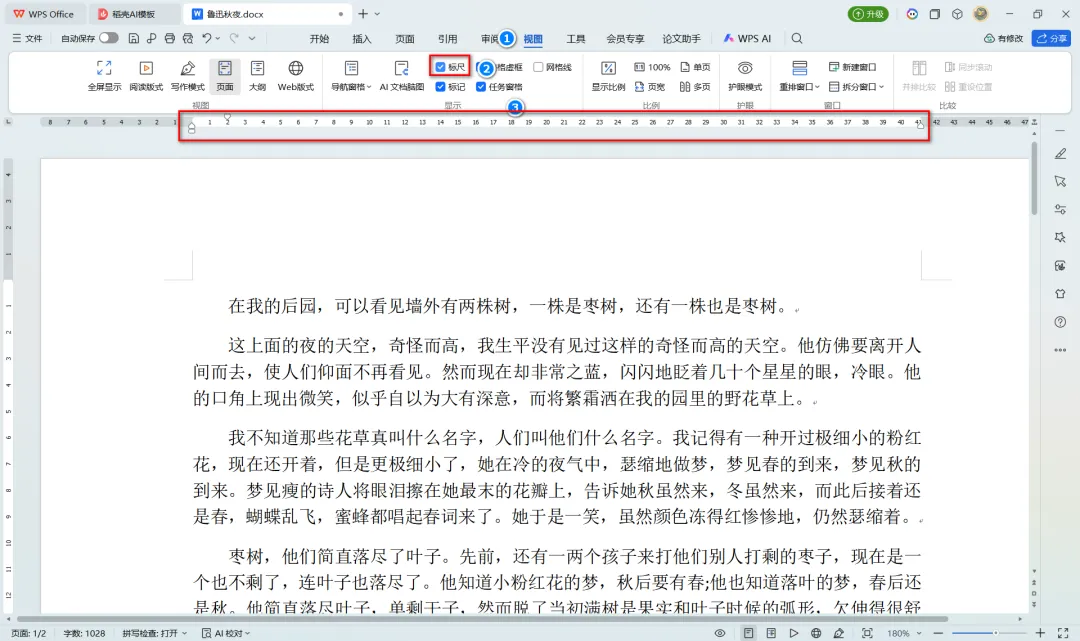The image size is (1080, 641).
Task: Click the undo arrow icon
Action: click(207, 39)
